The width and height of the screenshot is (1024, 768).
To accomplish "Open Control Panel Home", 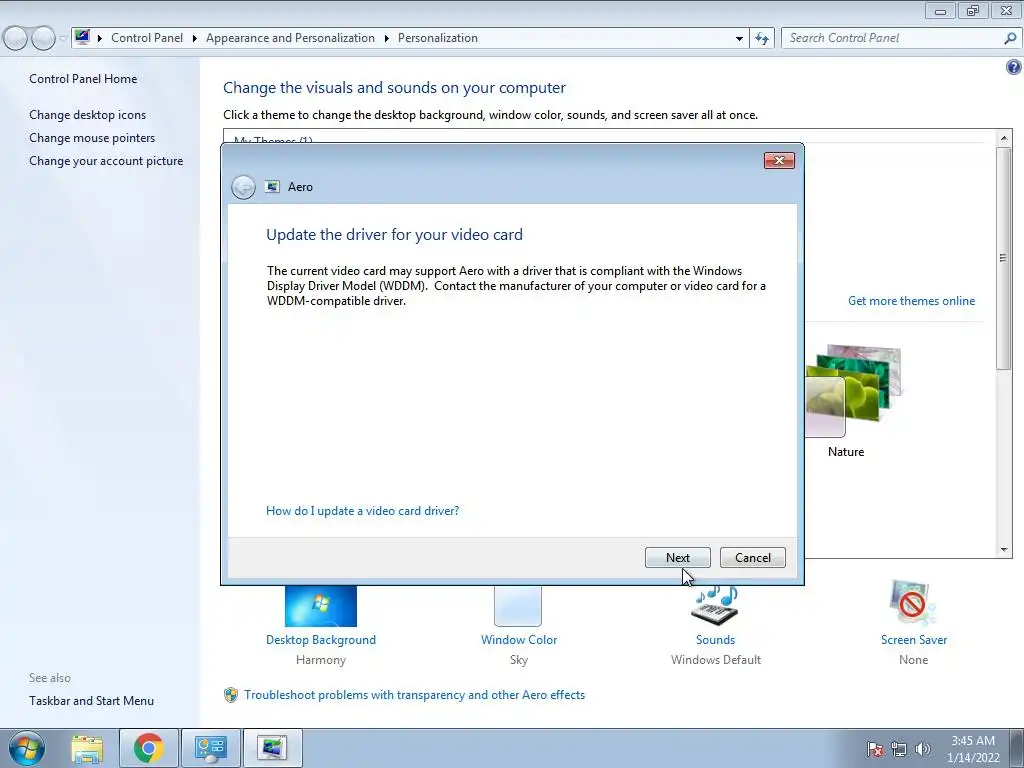I will click(x=83, y=79).
